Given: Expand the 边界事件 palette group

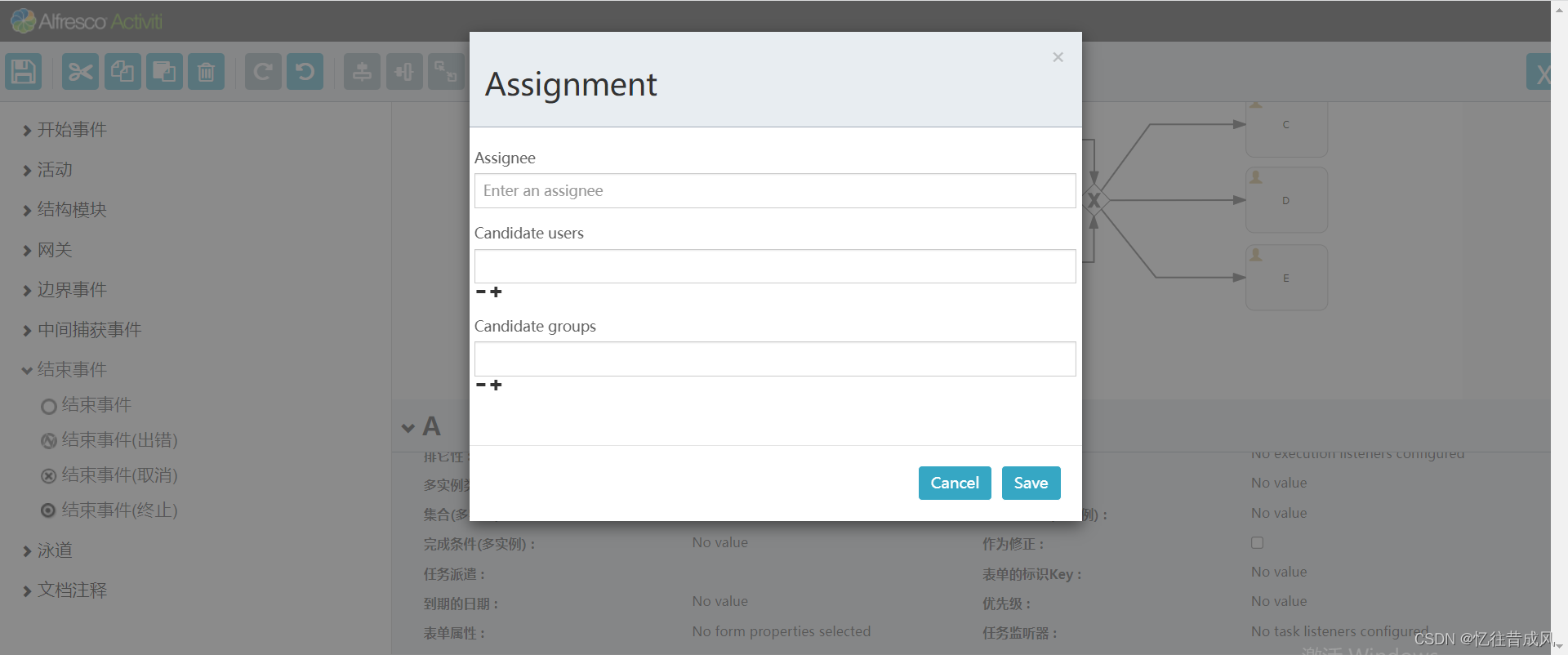Looking at the screenshot, I should point(65,290).
